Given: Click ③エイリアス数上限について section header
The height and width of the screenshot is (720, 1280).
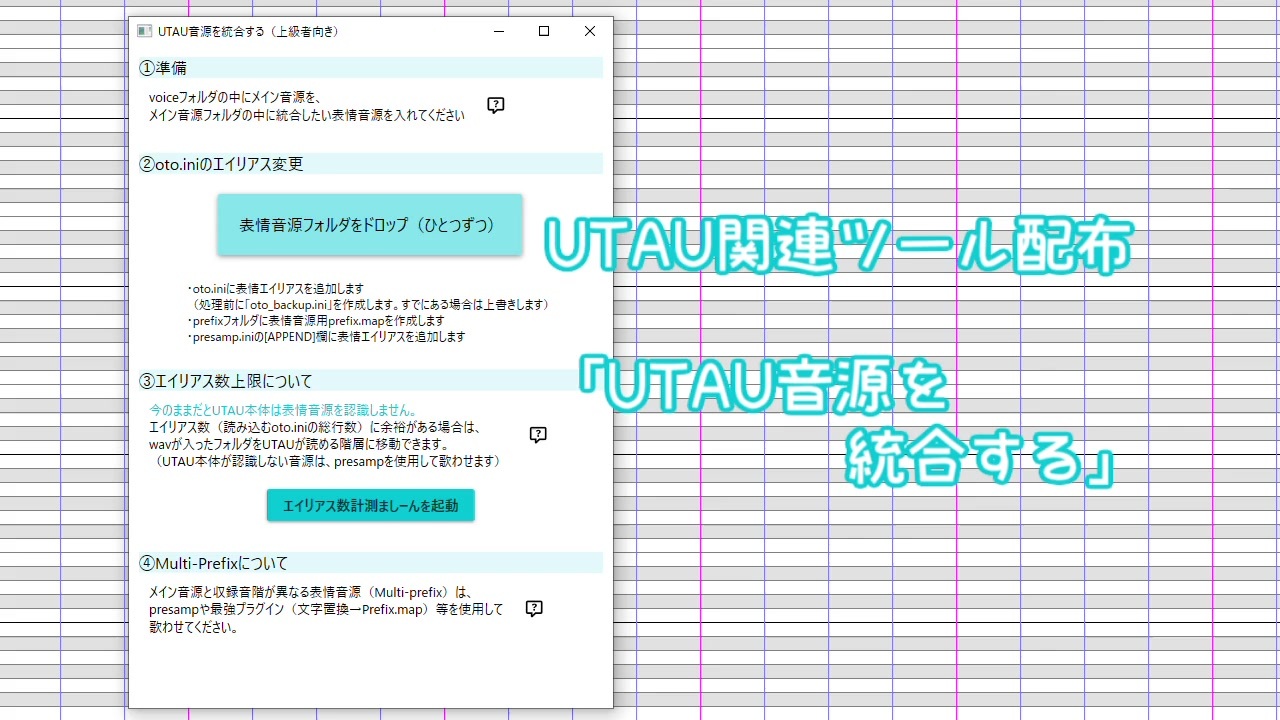Looking at the screenshot, I should point(370,381).
